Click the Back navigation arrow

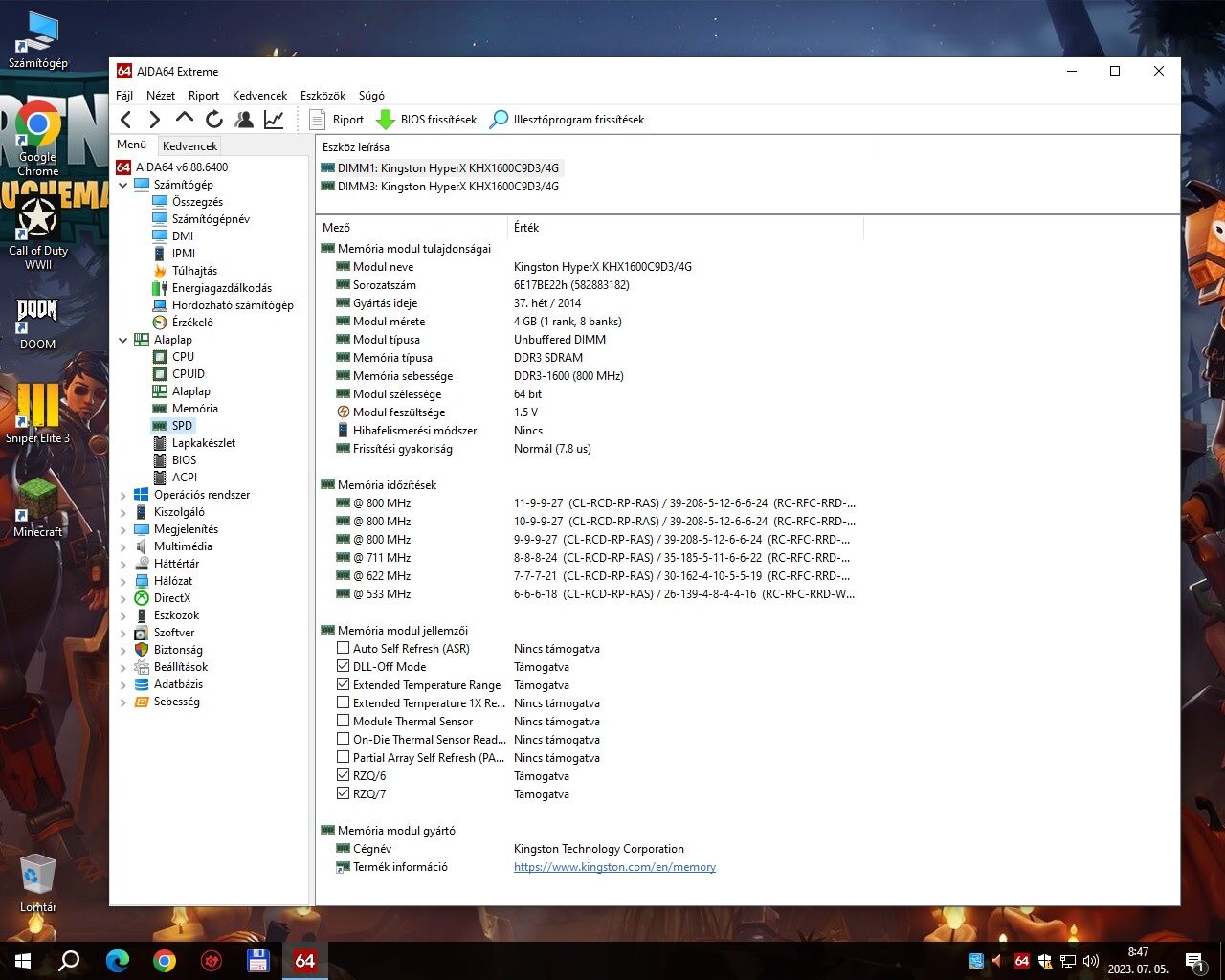[126, 120]
